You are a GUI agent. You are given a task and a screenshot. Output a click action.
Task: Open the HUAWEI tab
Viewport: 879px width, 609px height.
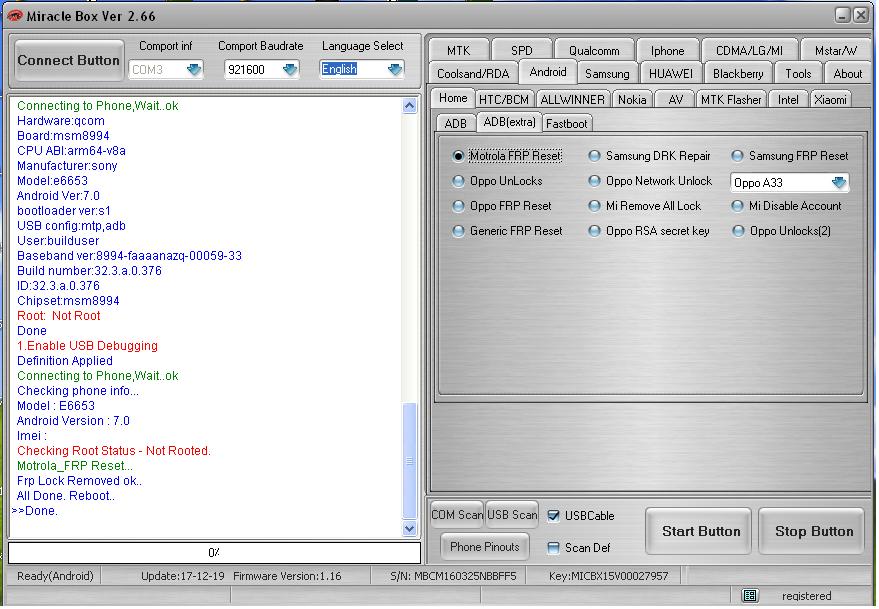click(x=670, y=73)
